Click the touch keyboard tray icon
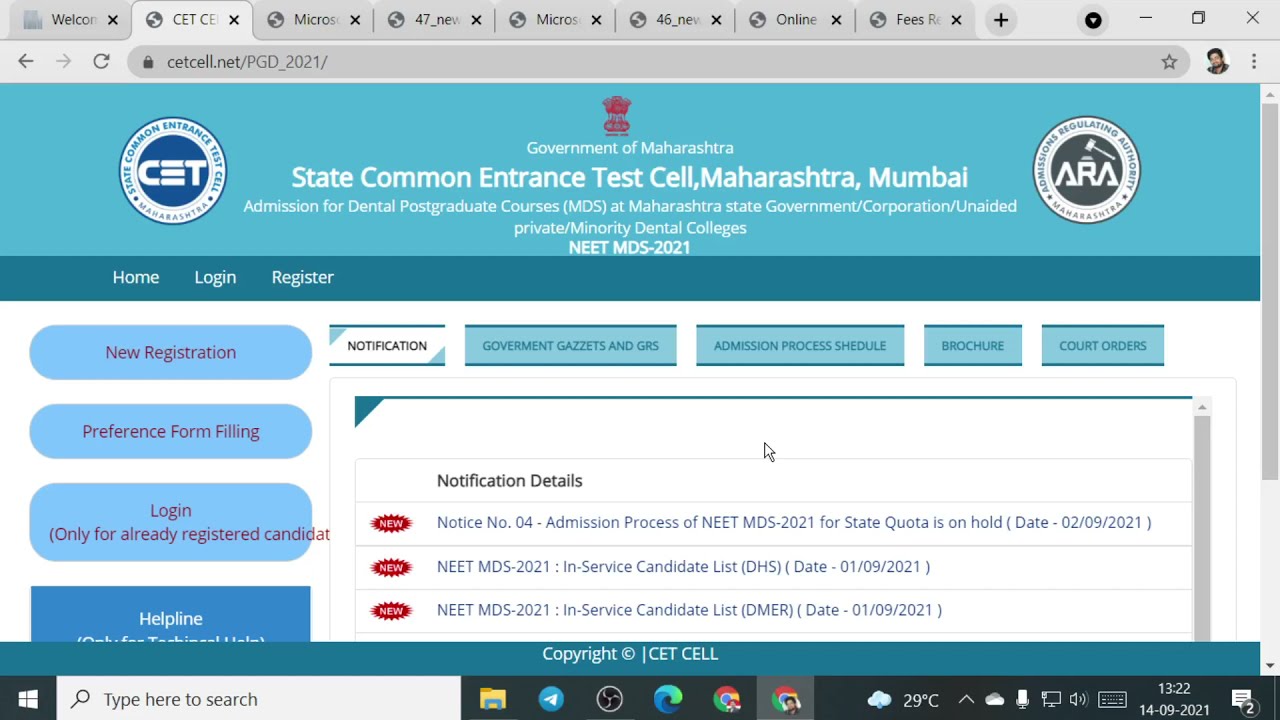The width and height of the screenshot is (1280, 720). click(x=1112, y=699)
